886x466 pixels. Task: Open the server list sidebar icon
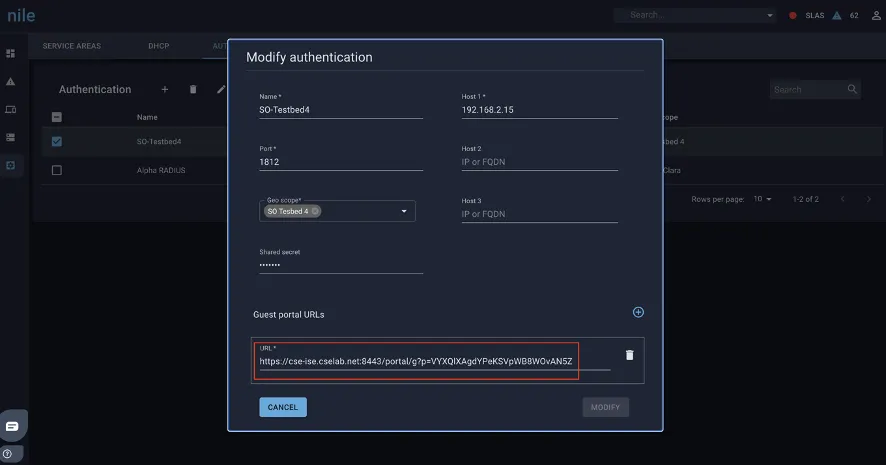[10, 137]
